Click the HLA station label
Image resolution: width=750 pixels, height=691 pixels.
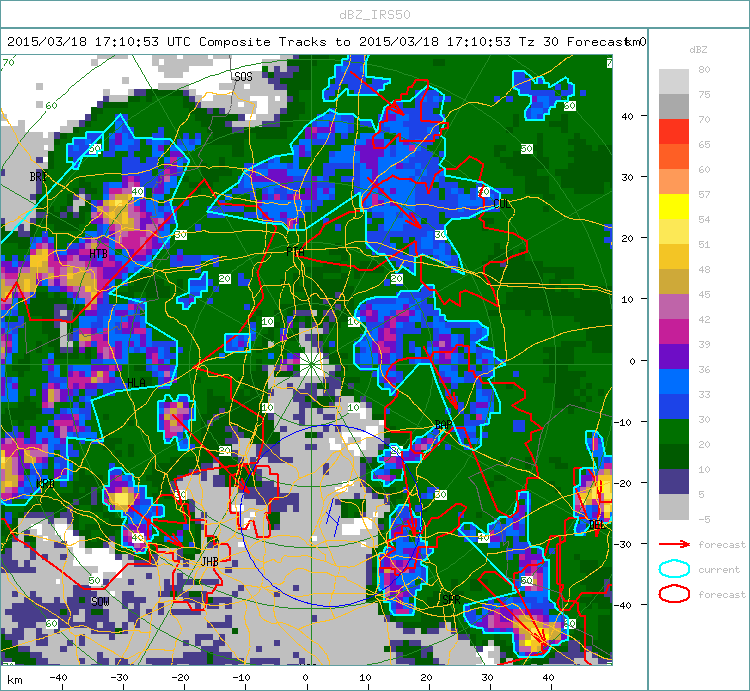click(x=136, y=383)
